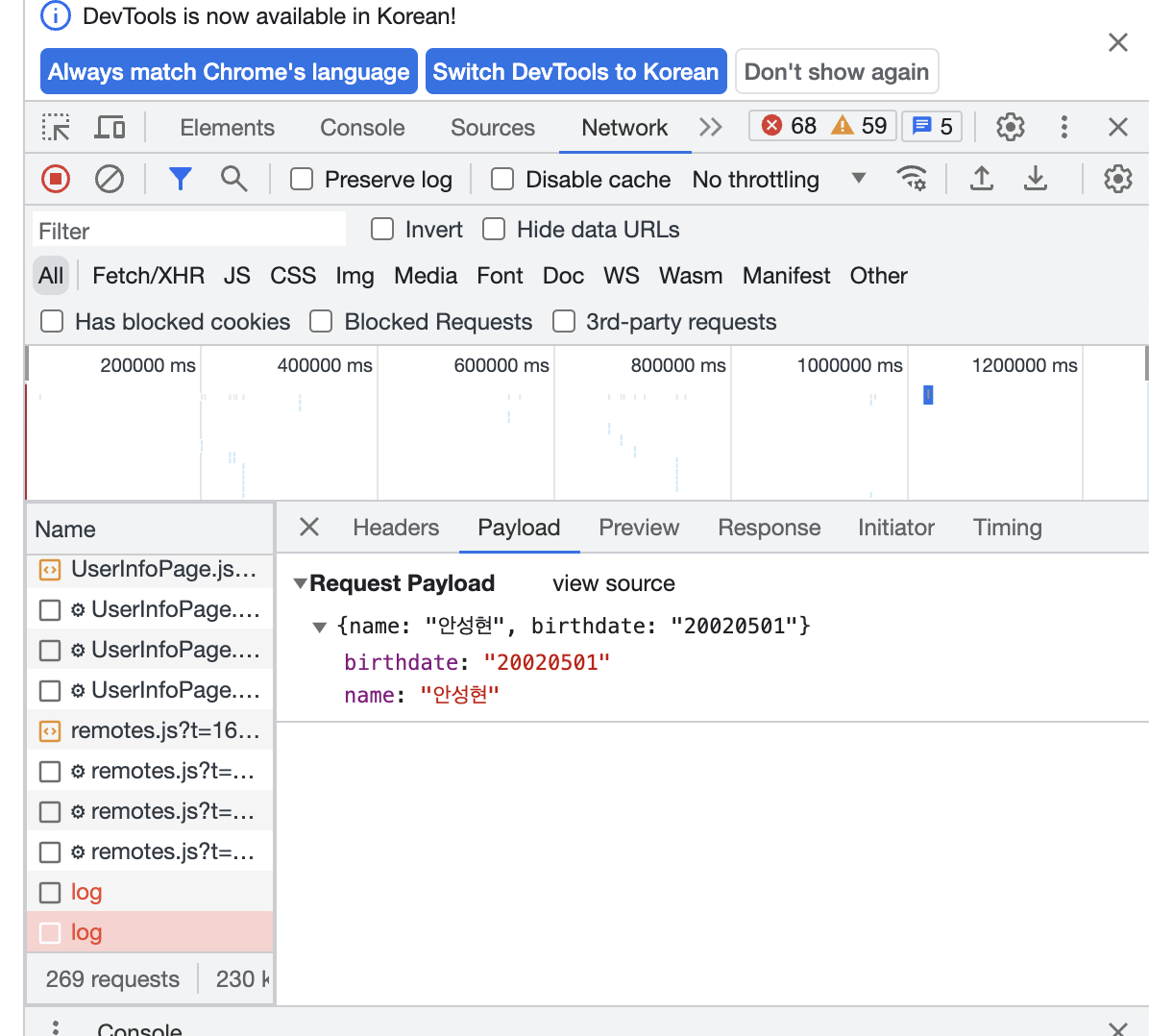This screenshot has height=1036, width=1149.
Task: Close the request details pane
Action: 309,527
